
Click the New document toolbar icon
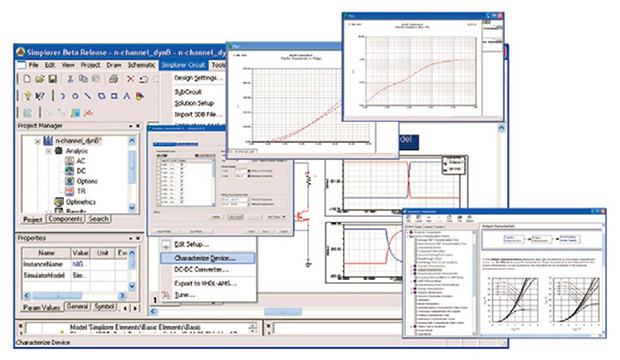click(x=26, y=79)
